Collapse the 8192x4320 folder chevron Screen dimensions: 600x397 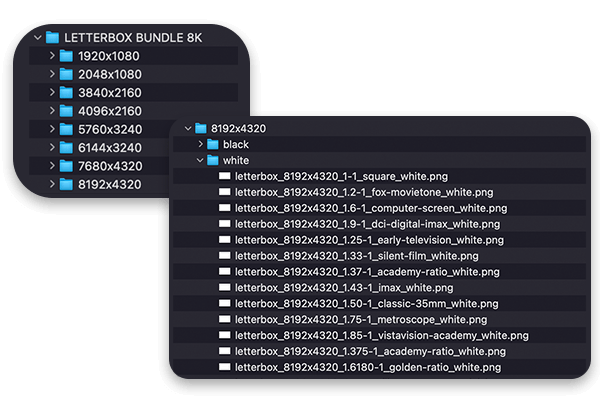(x=188, y=128)
